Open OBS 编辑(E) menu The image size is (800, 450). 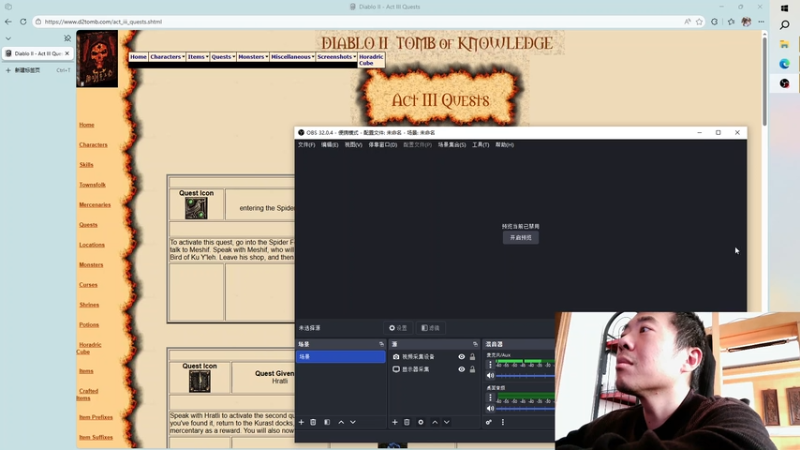330,145
